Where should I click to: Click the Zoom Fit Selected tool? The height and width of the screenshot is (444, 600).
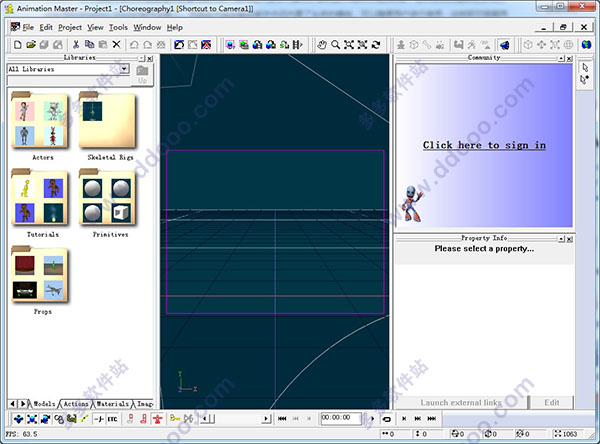point(362,45)
